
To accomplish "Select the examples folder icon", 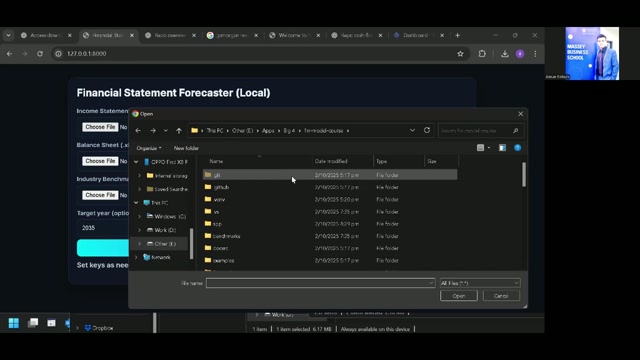I will point(208,260).
